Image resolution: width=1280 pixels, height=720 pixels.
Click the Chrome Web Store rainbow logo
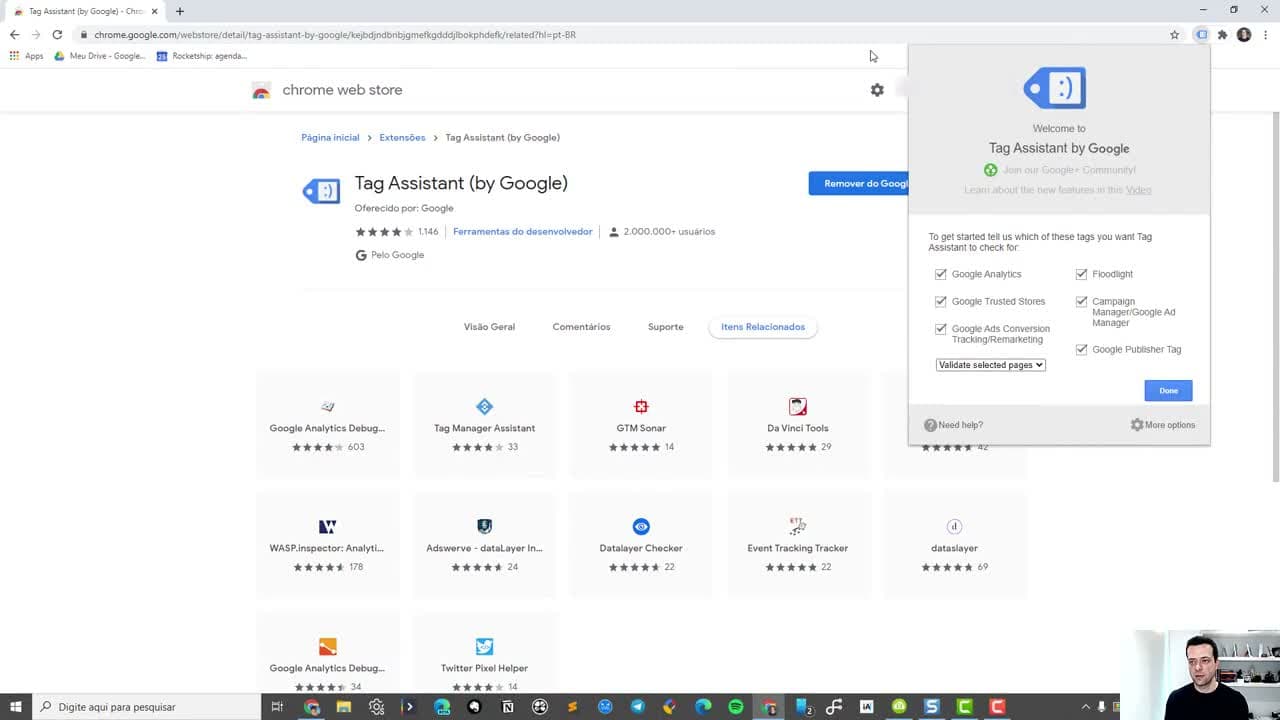click(x=261, y=91)
